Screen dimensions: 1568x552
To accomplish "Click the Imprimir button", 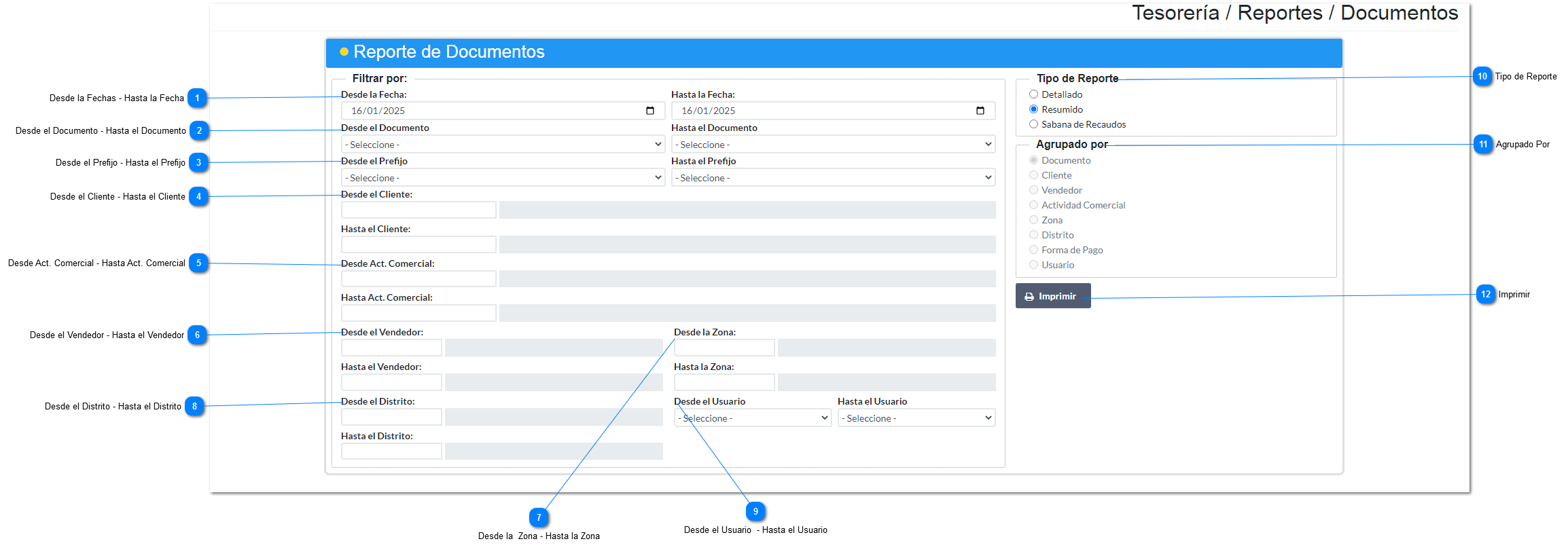I will pos(1053,296).
